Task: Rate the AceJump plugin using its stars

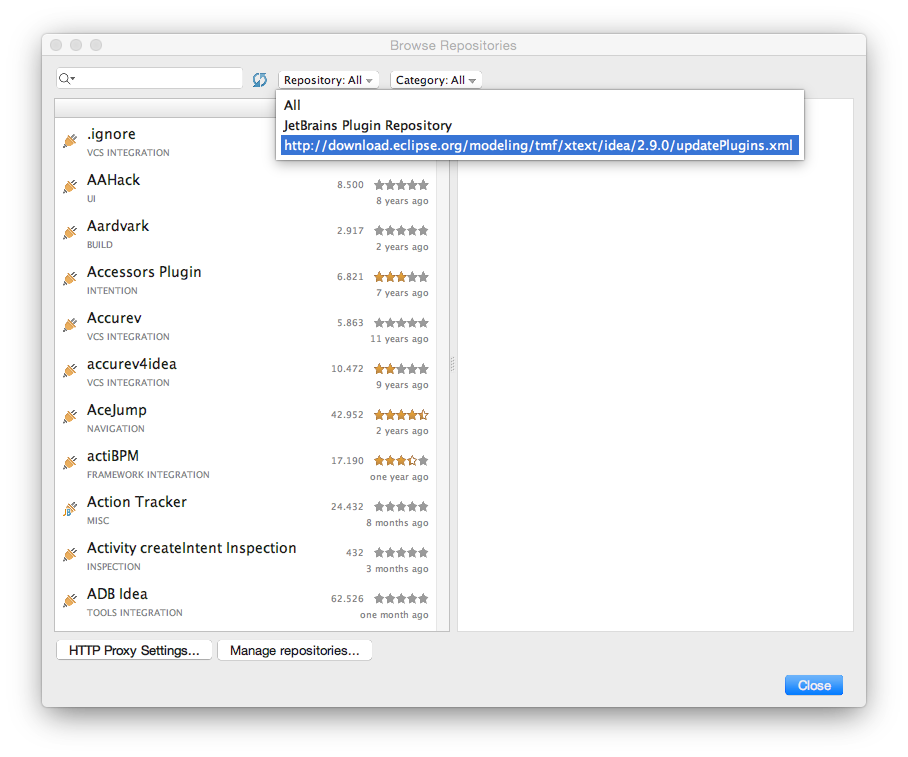Action: (x=400, y=413)
